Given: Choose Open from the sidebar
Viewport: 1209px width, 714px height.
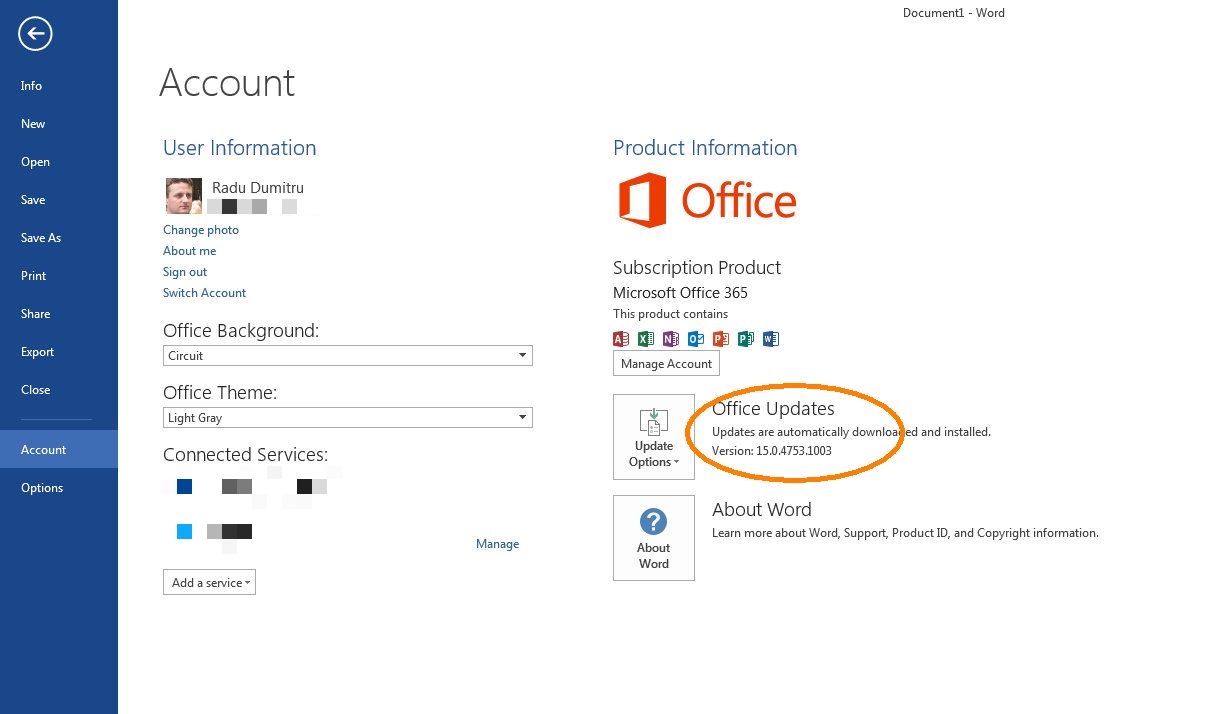Looking at the screenshot, I should coord(59,162).
